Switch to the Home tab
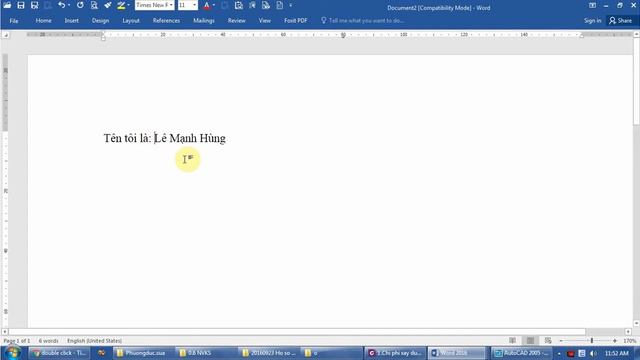This screenshot has height=360, width=640. click(x=43, y=20)
